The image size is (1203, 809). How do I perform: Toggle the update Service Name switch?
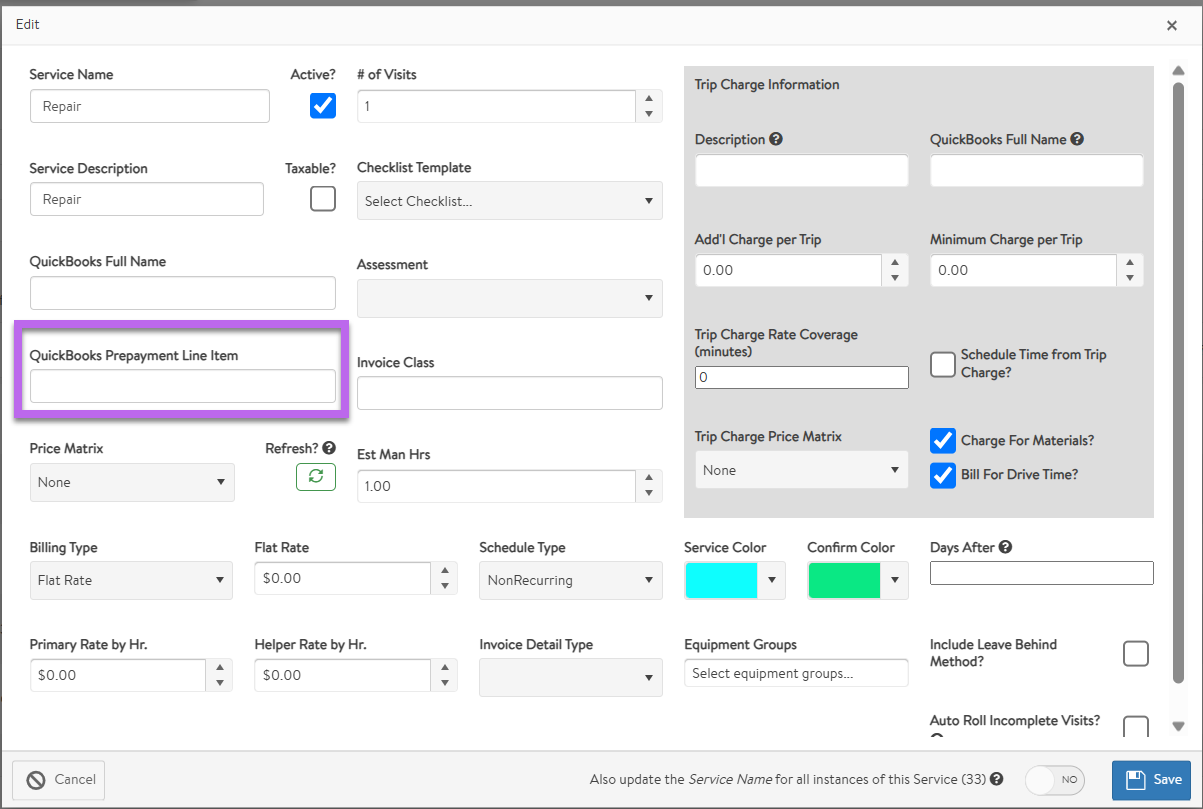pos(1055,780)
